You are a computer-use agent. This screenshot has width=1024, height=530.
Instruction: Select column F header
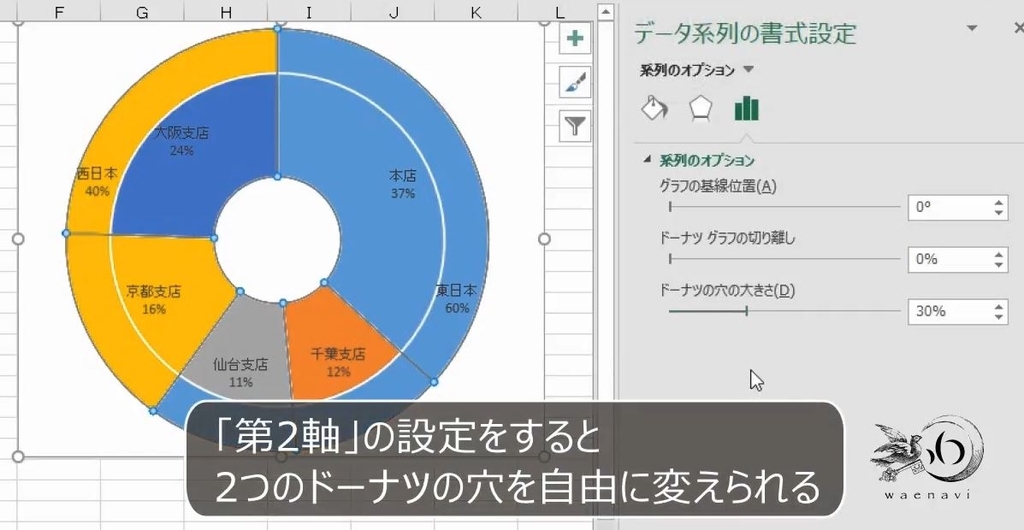[x=59, y=11]
